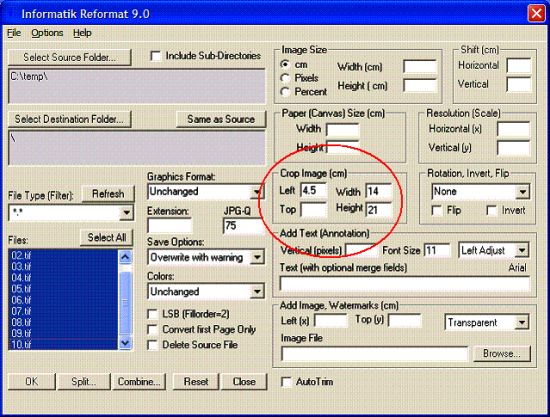Enable the AutoTrim checkbox

coord(287,382)
